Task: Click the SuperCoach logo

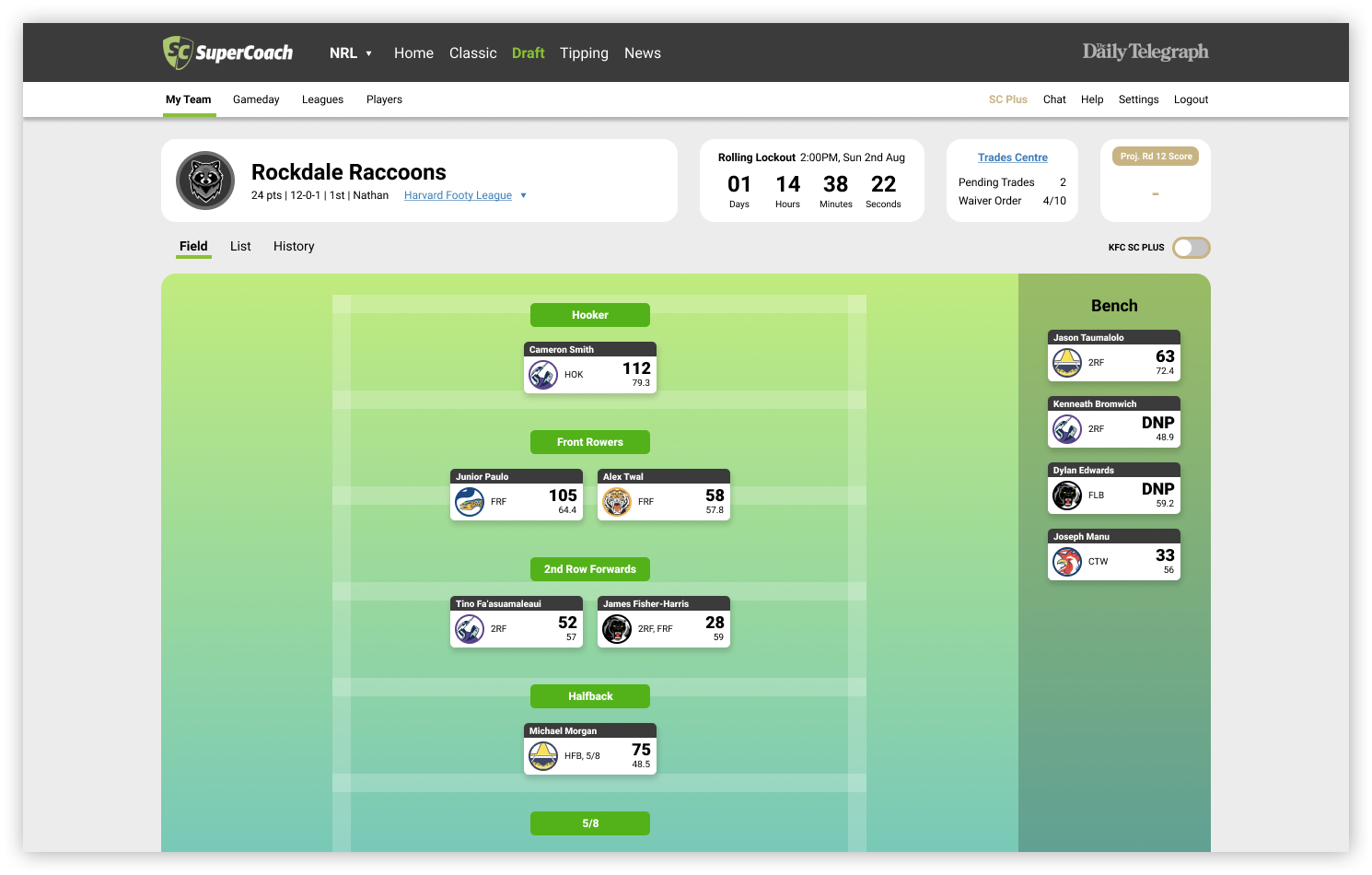Action: [x=227, y=52]
